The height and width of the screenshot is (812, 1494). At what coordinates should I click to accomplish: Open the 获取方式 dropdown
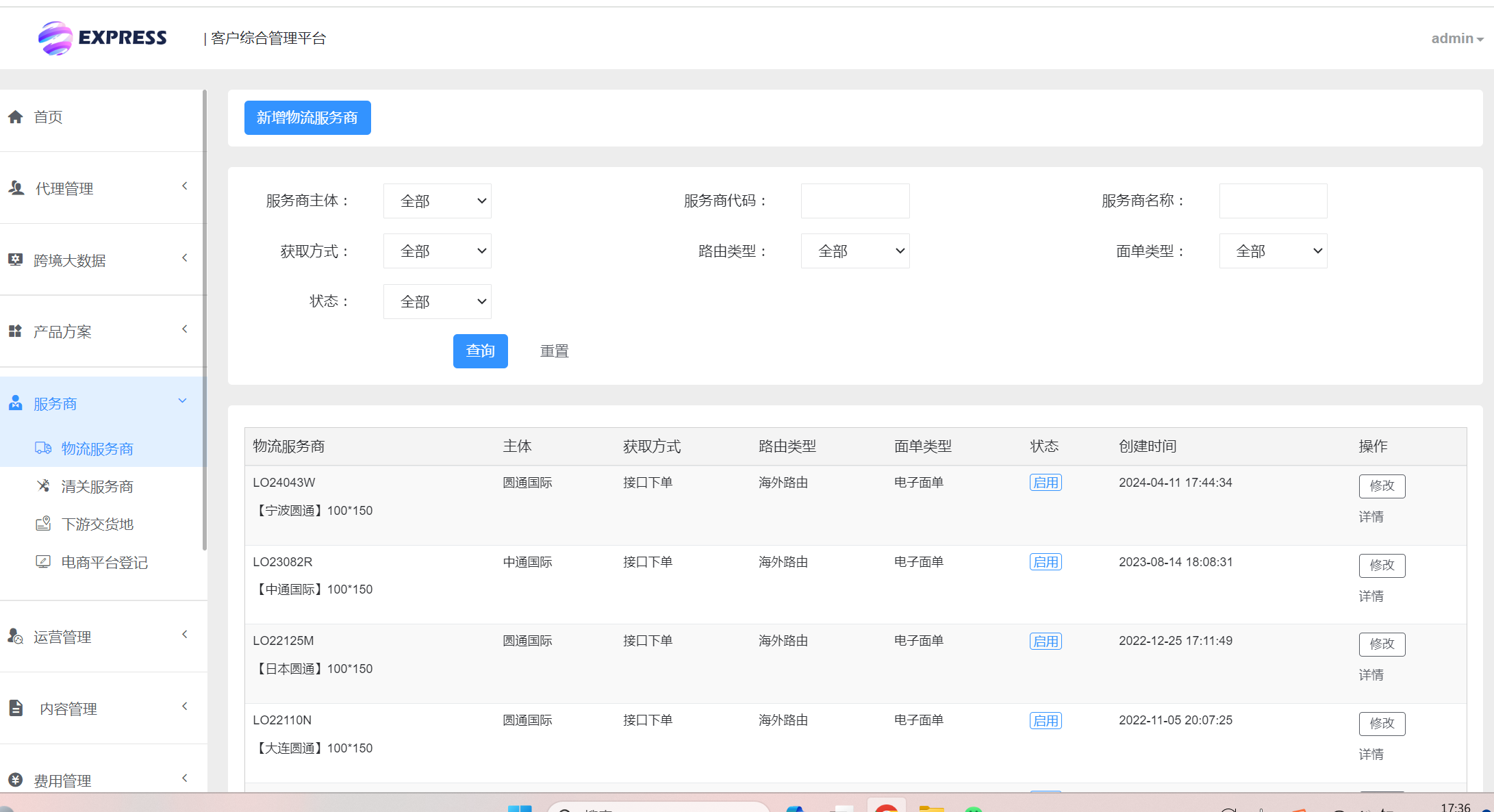(x=438, y=251)
